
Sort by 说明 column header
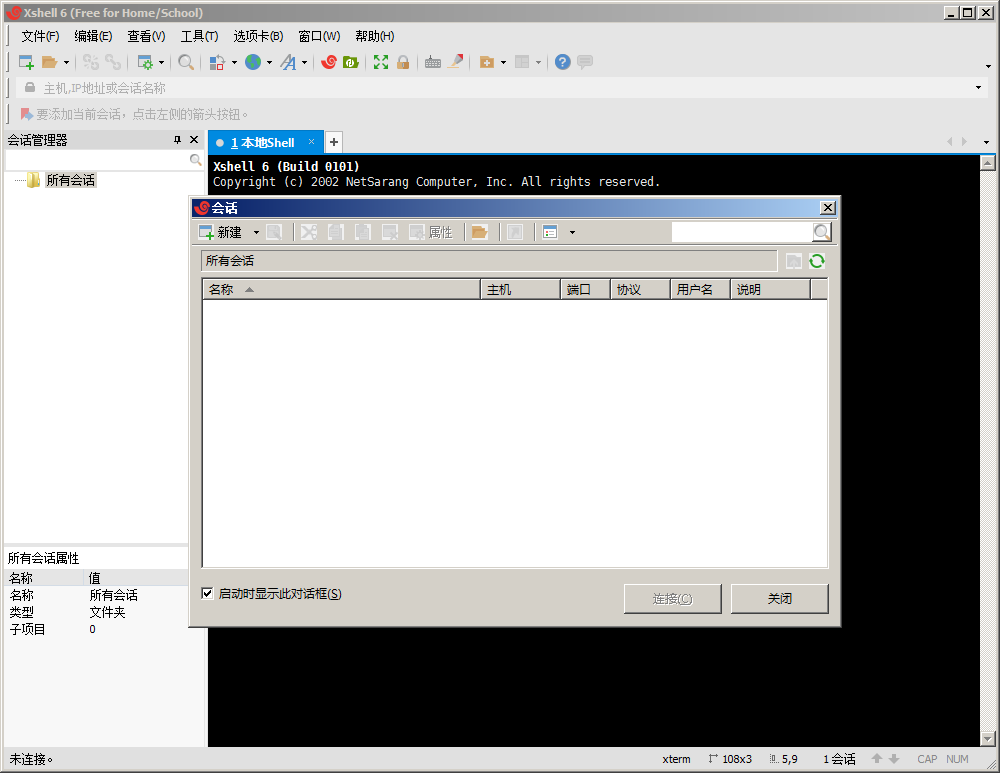pos(770,290)
